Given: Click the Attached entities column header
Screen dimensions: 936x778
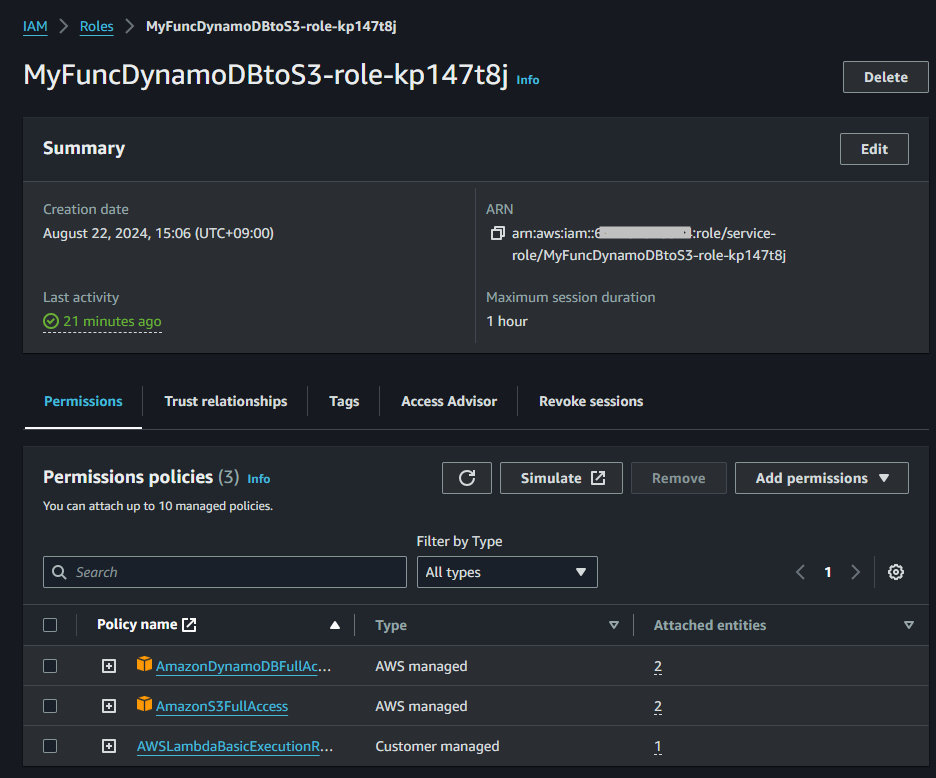Looking at the screenshot, I should pos(710,625).
